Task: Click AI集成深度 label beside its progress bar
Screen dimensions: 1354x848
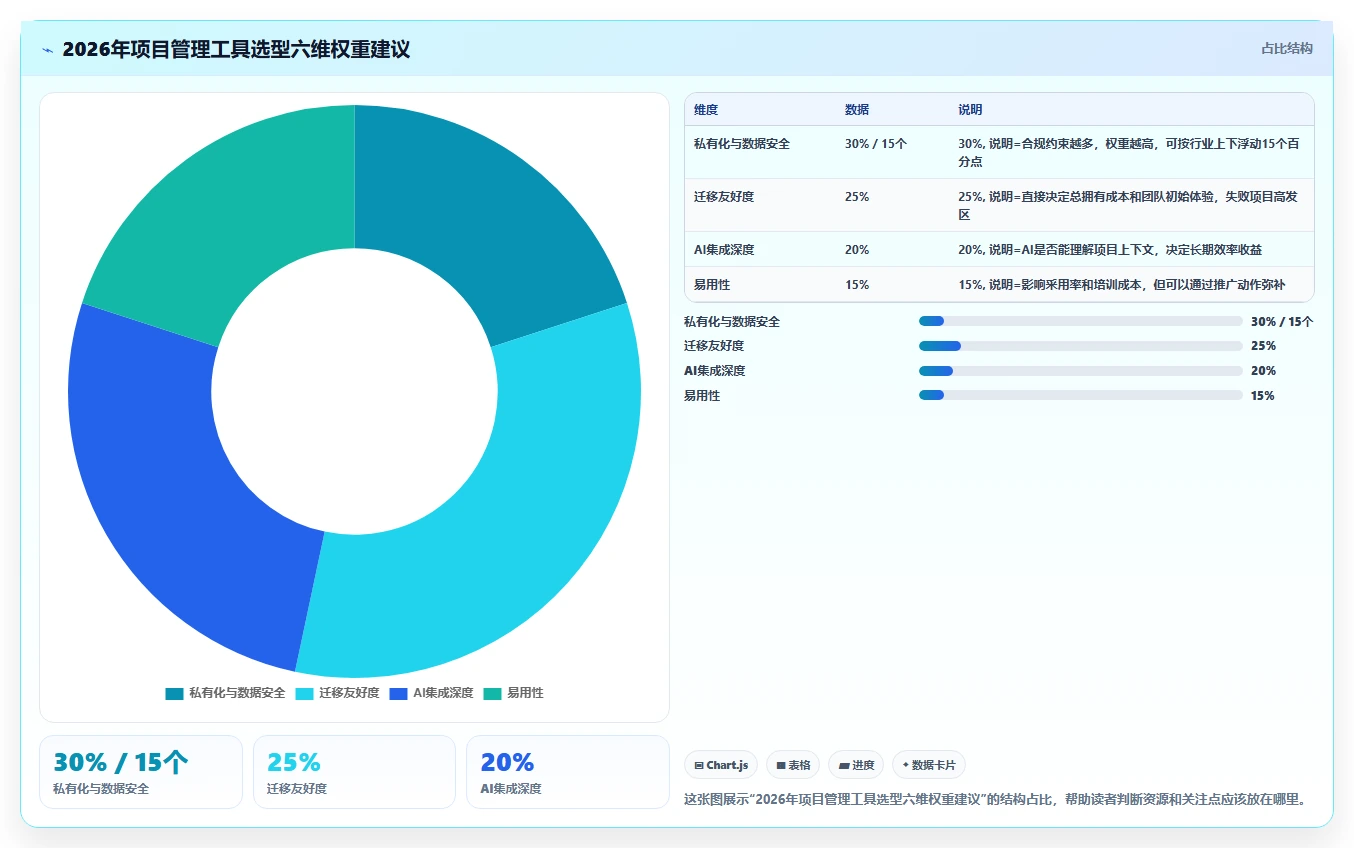Action: (714, 371)
